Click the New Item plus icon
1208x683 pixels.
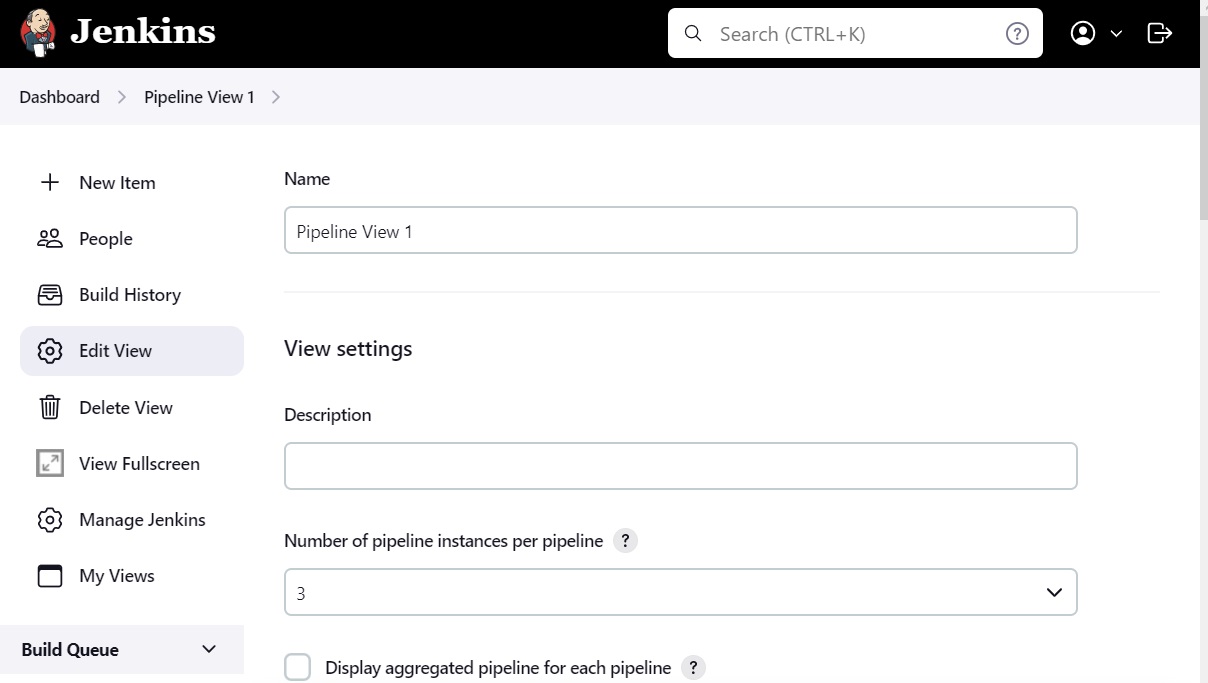tap(49, 182)
